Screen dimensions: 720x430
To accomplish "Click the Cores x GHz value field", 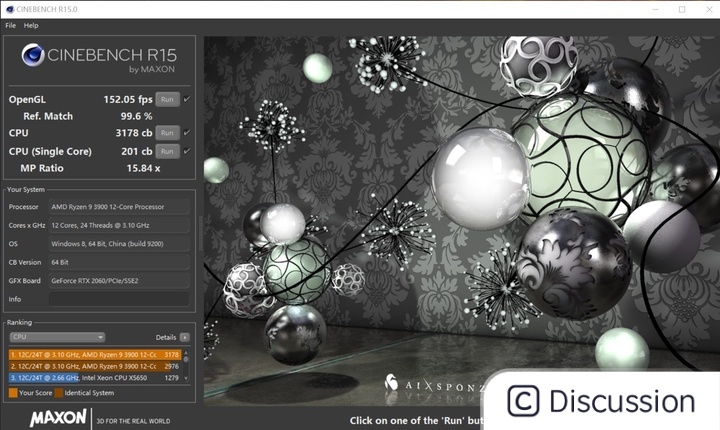I will pyautogui.click(x=119, y=225).
